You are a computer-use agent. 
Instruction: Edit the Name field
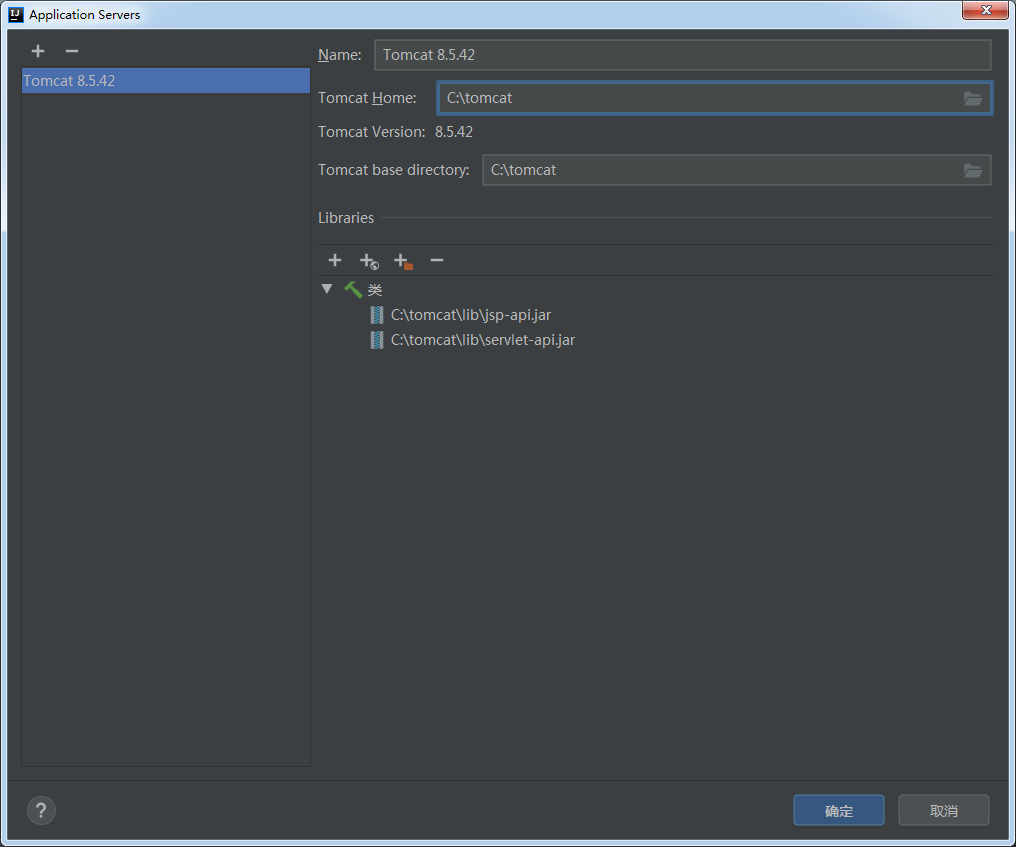[x=682, y=54]
